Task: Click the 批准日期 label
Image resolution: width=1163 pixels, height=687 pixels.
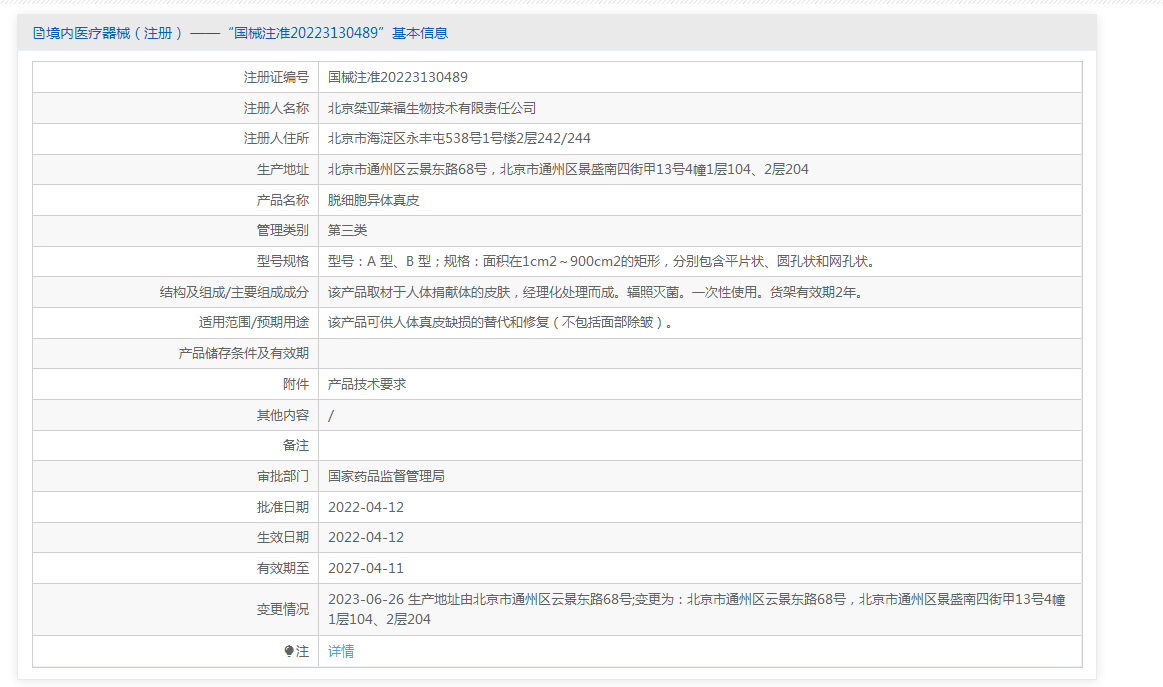Action: (x=283, y=507)
